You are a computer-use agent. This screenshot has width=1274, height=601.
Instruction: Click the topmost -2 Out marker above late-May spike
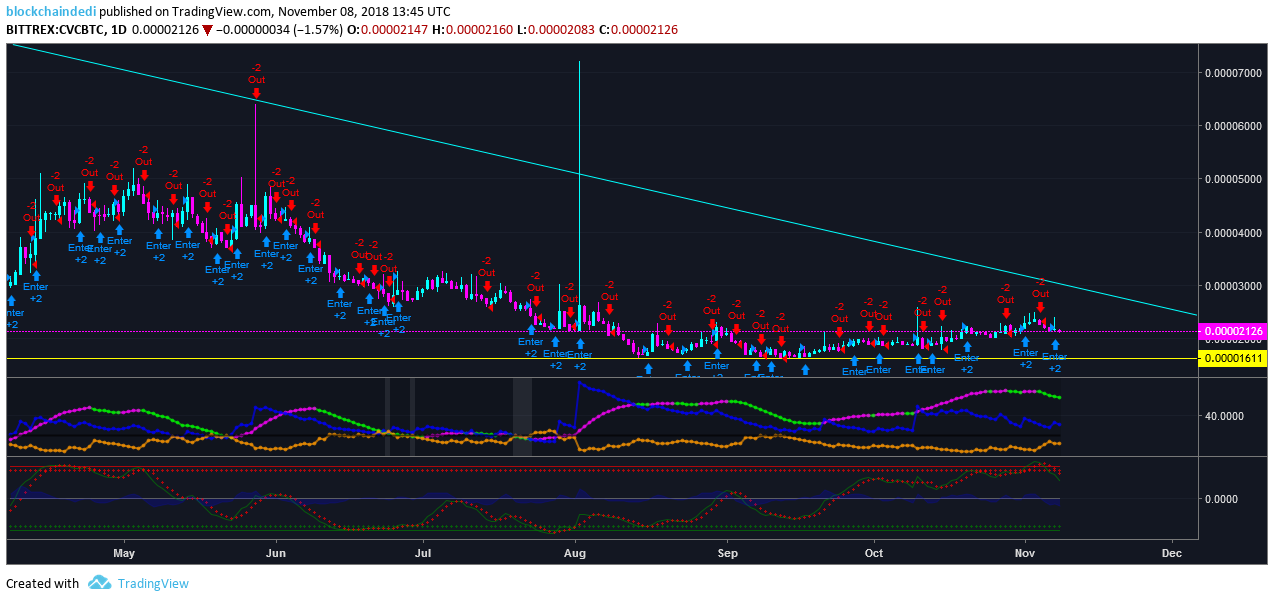click(x=257, y=80)
